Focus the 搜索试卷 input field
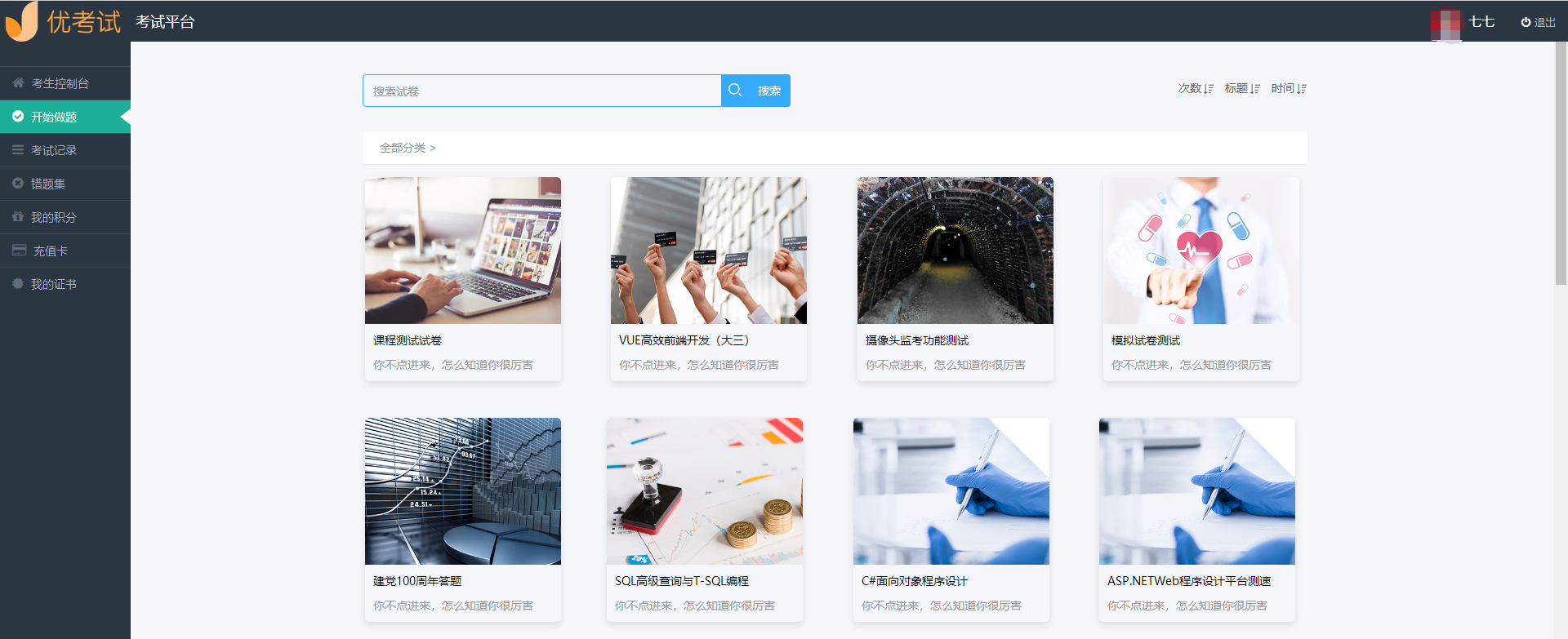Screen dimensions: 1568x639 pos(542,91)
